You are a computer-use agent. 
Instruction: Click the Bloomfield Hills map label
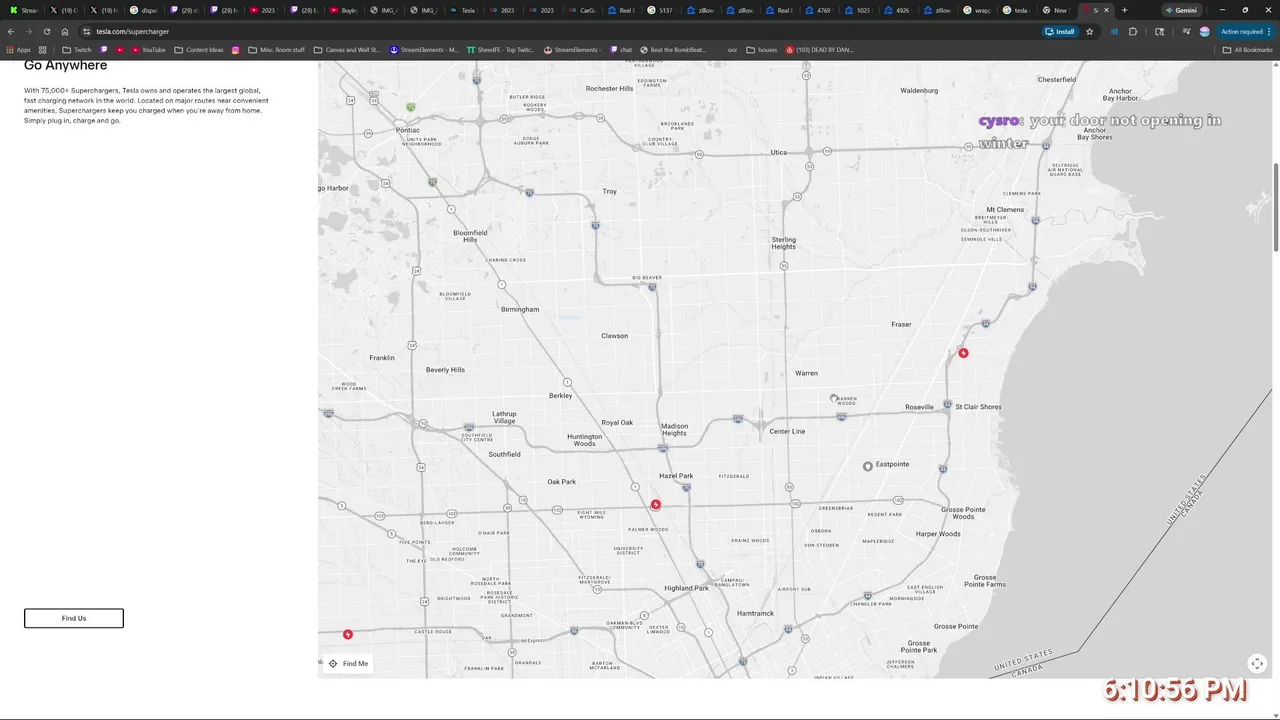pos(470,236)
